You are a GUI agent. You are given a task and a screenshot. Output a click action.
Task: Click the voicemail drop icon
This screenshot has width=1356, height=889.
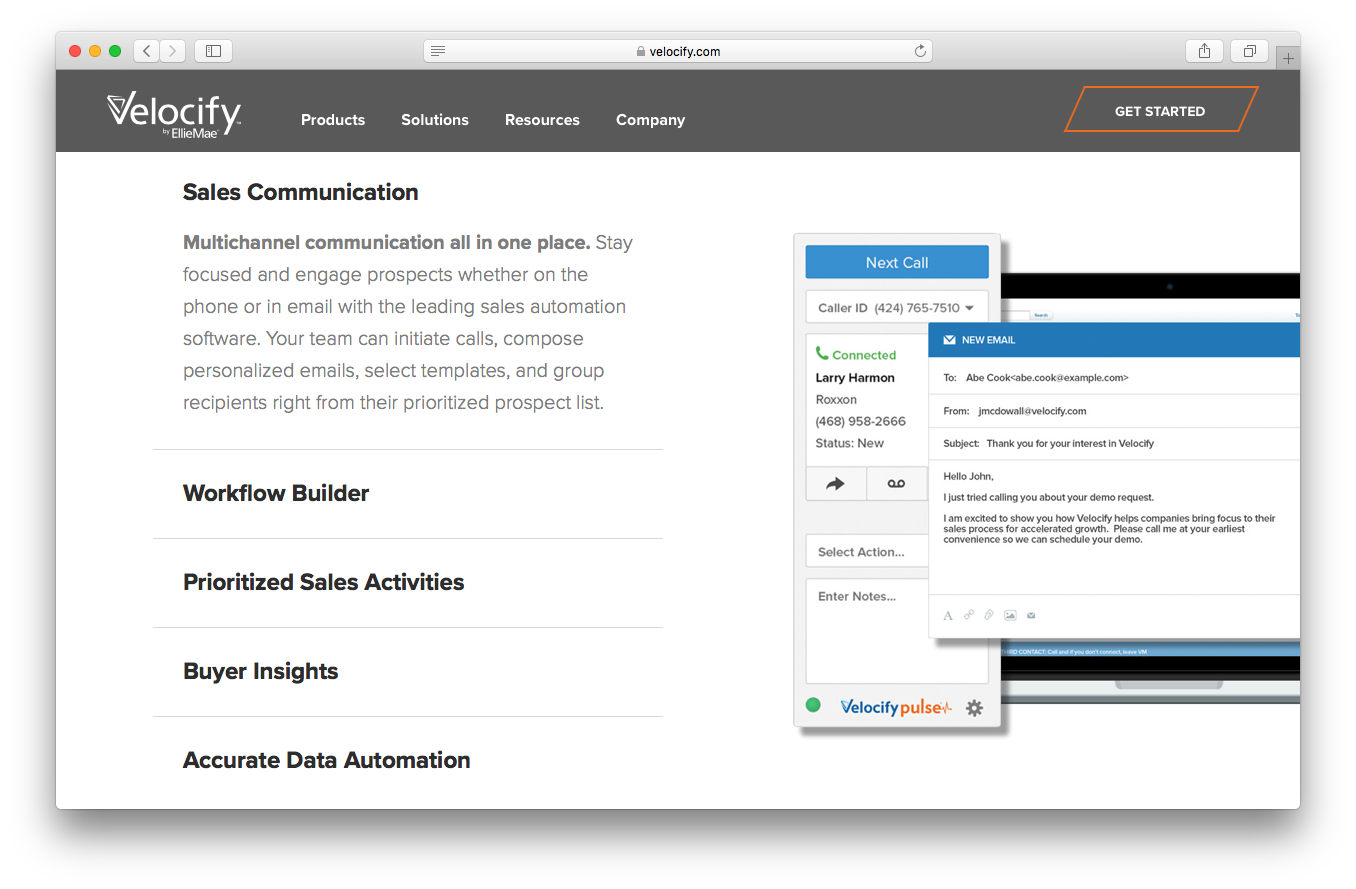pos(896,484)
